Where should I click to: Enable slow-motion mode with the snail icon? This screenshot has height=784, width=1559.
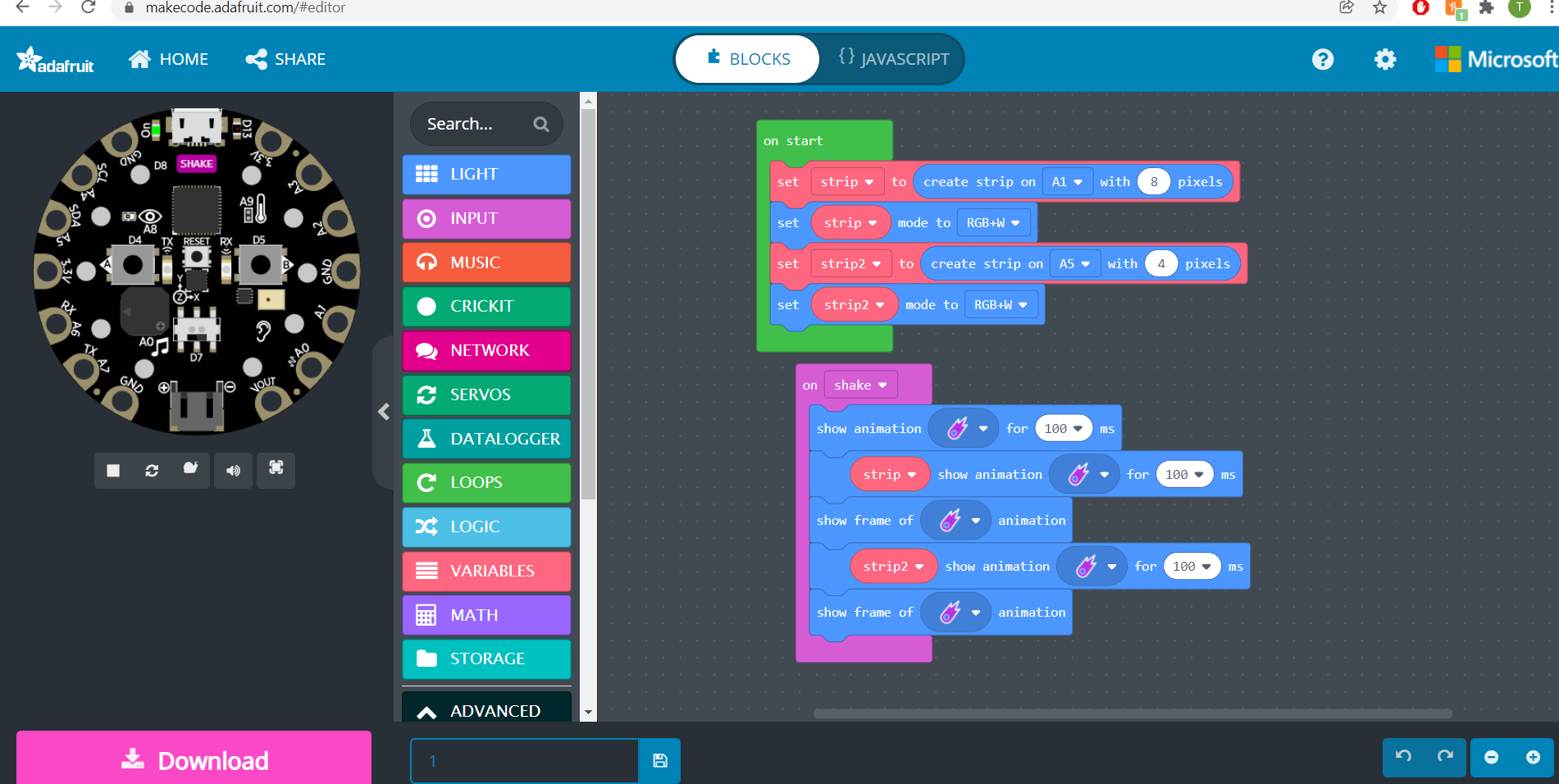point(190,471)
